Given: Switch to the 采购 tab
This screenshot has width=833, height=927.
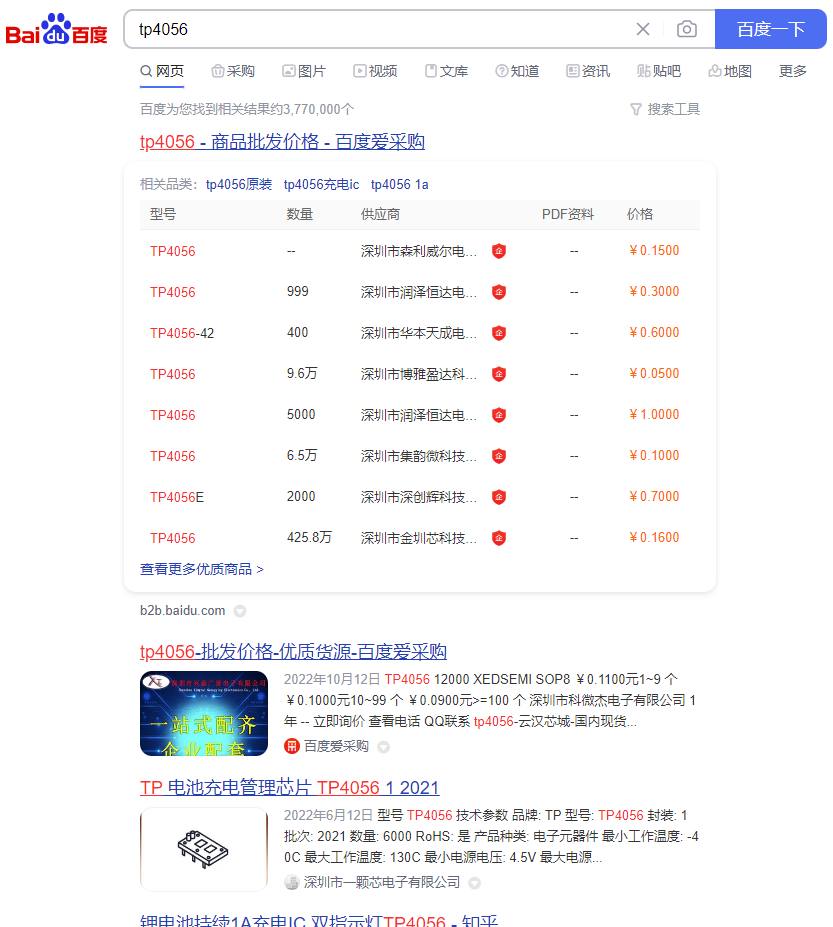Looking at the screenshot, I should click(233, 72).
